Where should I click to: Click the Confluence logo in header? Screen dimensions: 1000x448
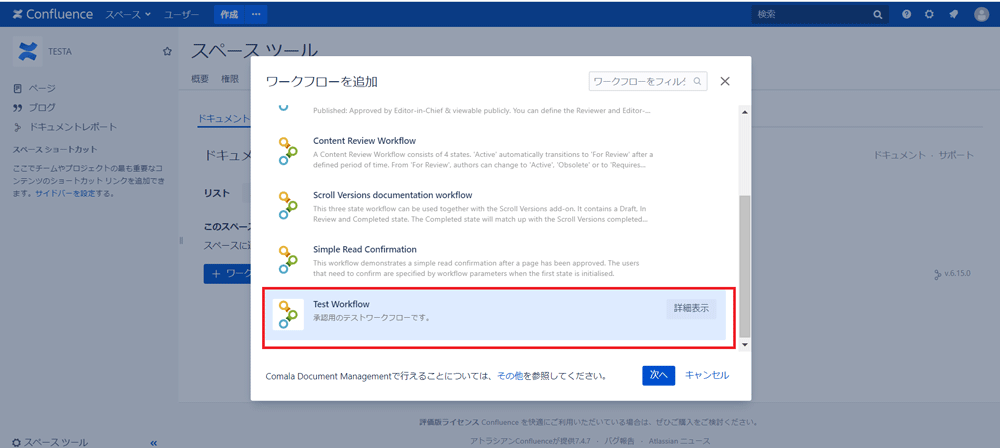click(52, 14)
